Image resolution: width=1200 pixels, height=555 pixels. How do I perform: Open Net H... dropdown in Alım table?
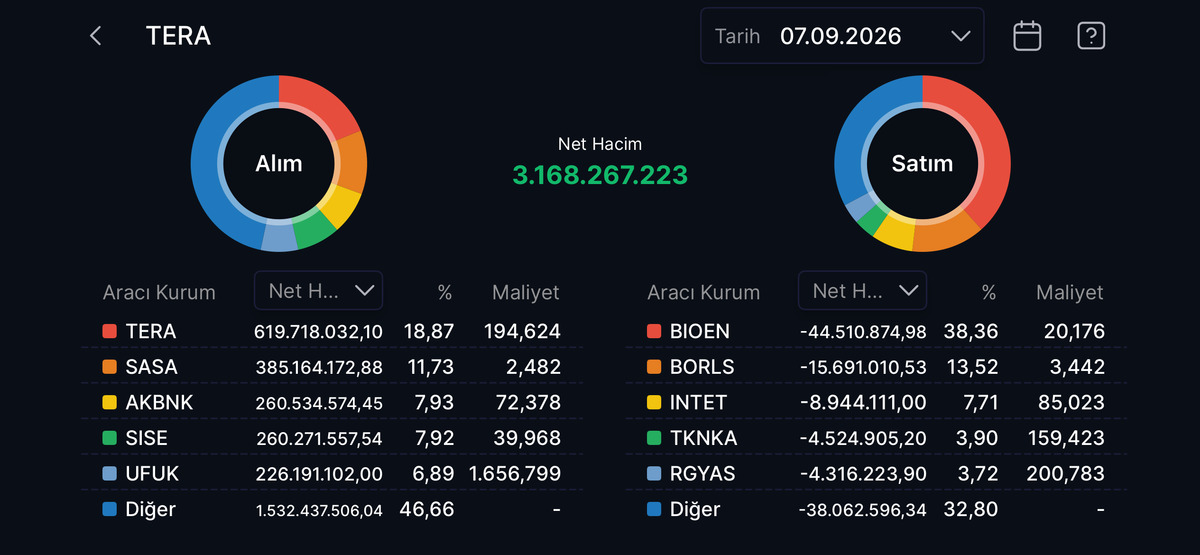click(x=319, y=290)
